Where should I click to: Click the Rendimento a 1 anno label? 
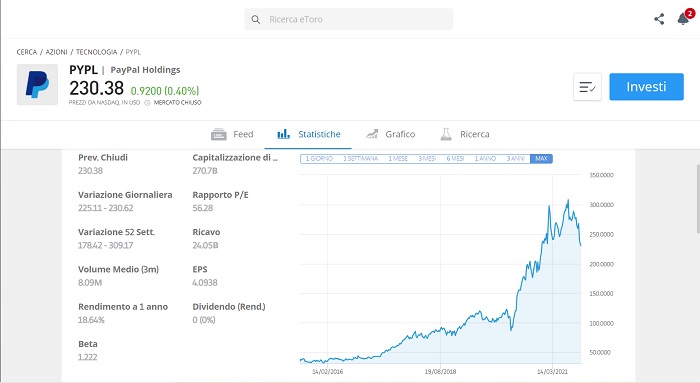pyautogui.click(x=123, y=307)
